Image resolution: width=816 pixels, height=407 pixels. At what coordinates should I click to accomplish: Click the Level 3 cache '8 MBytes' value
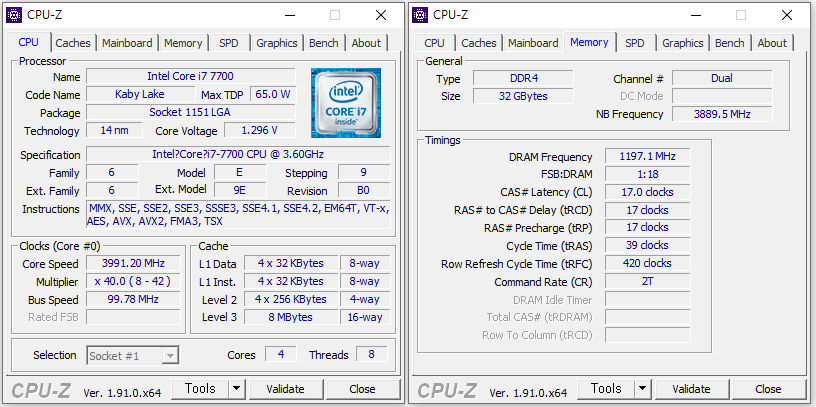click(290, 317)
